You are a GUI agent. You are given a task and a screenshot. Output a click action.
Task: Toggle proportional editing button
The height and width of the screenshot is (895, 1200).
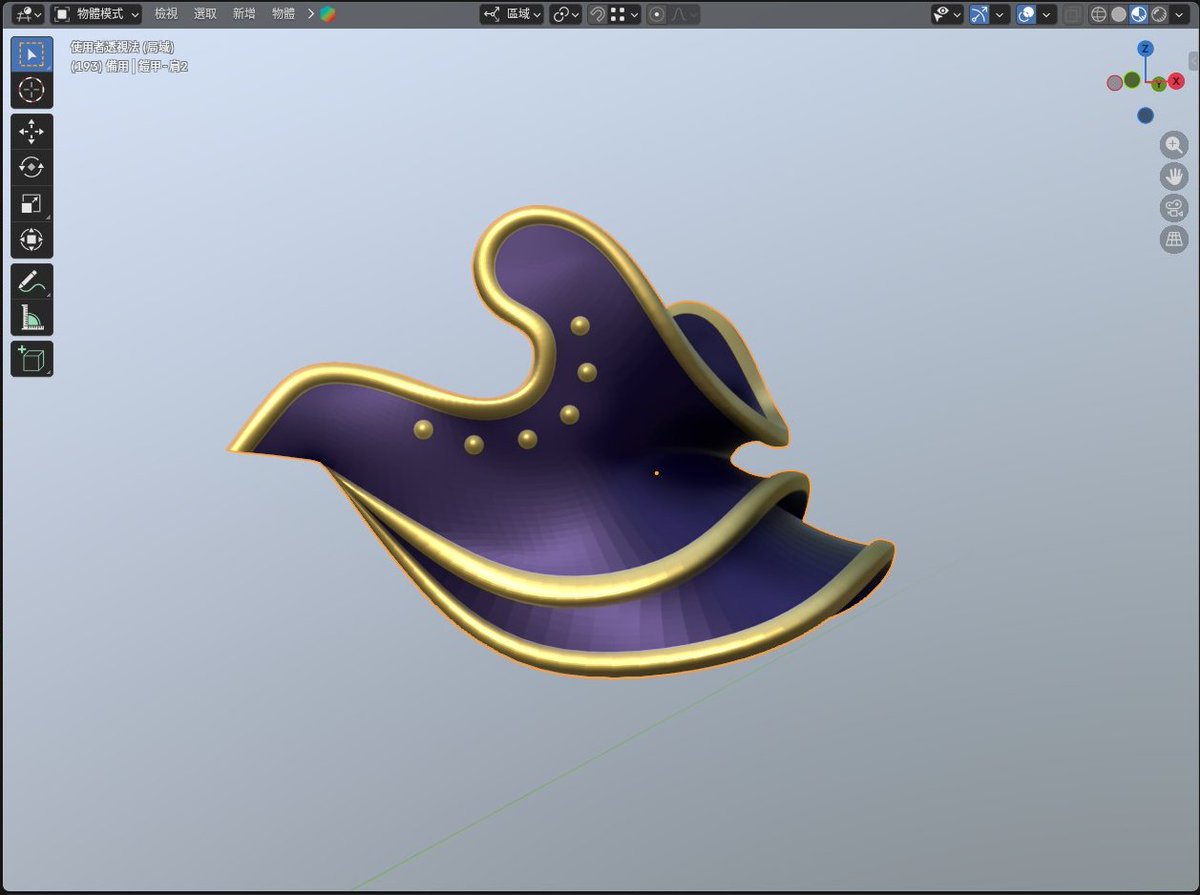pos(656,14)
